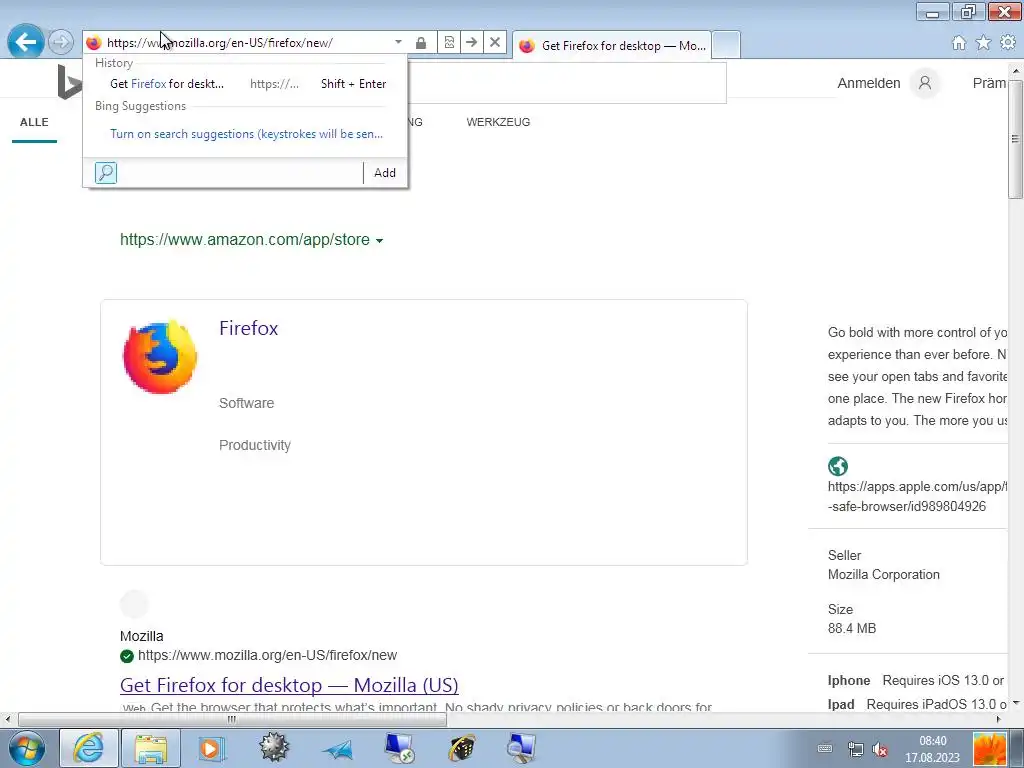1024x768 pixels.
Task: Click the user profile avatar icon
Action: [925, 83]
